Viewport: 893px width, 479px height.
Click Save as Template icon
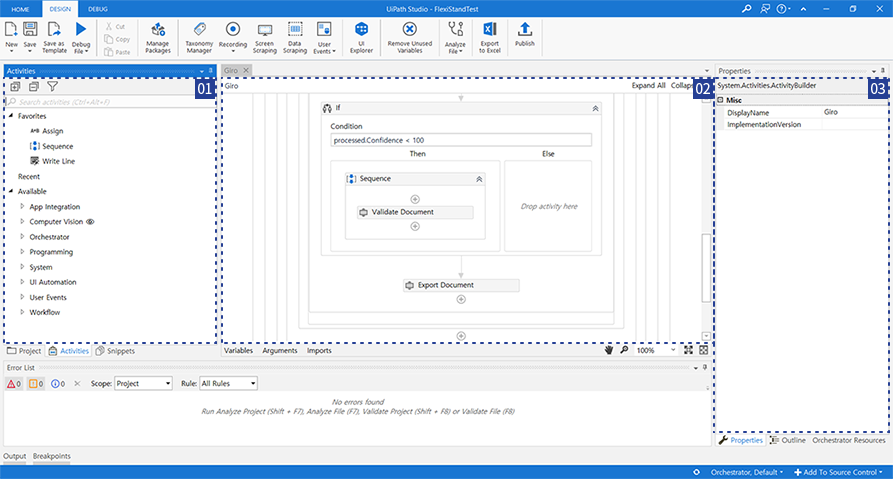coord(54,30)
